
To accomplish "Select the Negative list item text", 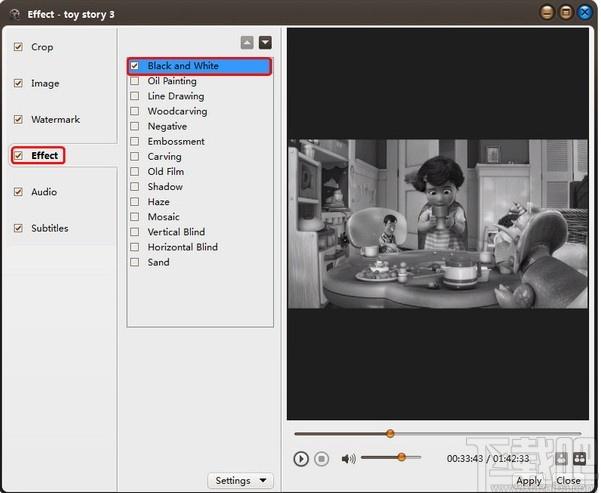I will [x=167, y=126].
